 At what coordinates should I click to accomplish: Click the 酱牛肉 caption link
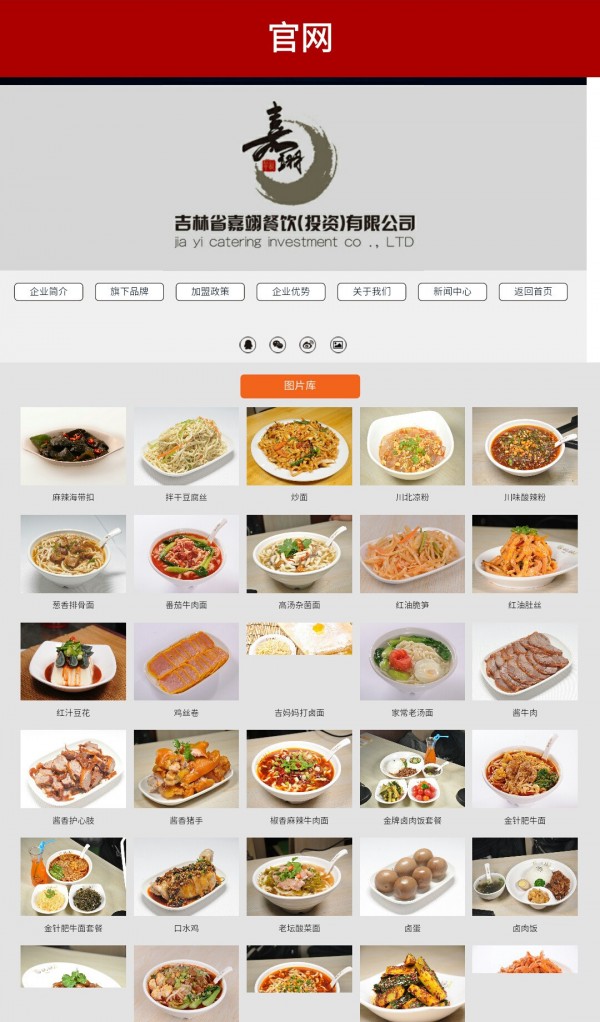pyautogui.click(x=525, y=713)
